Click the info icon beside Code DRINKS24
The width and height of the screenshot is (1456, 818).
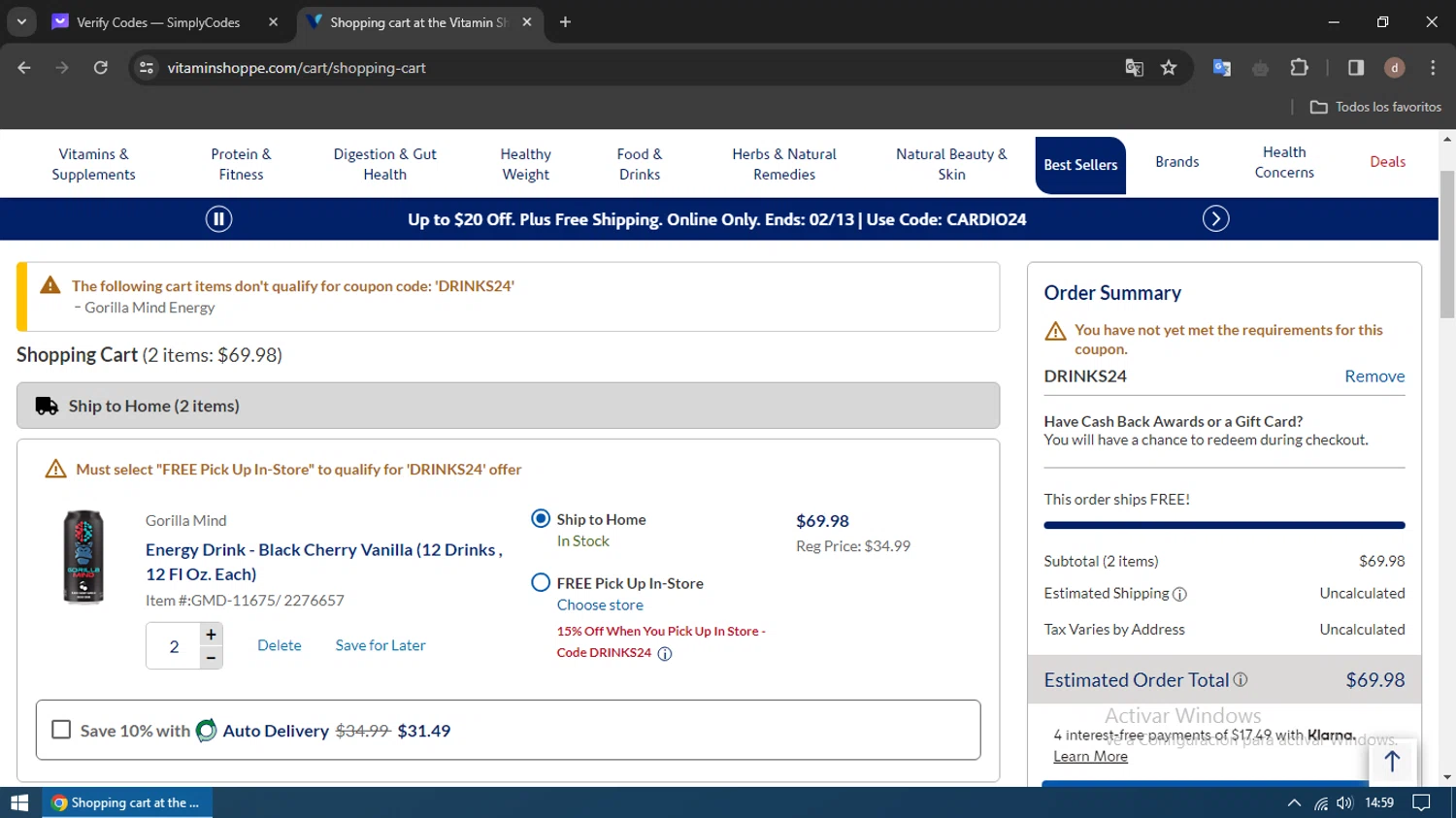tap(665, 653)
